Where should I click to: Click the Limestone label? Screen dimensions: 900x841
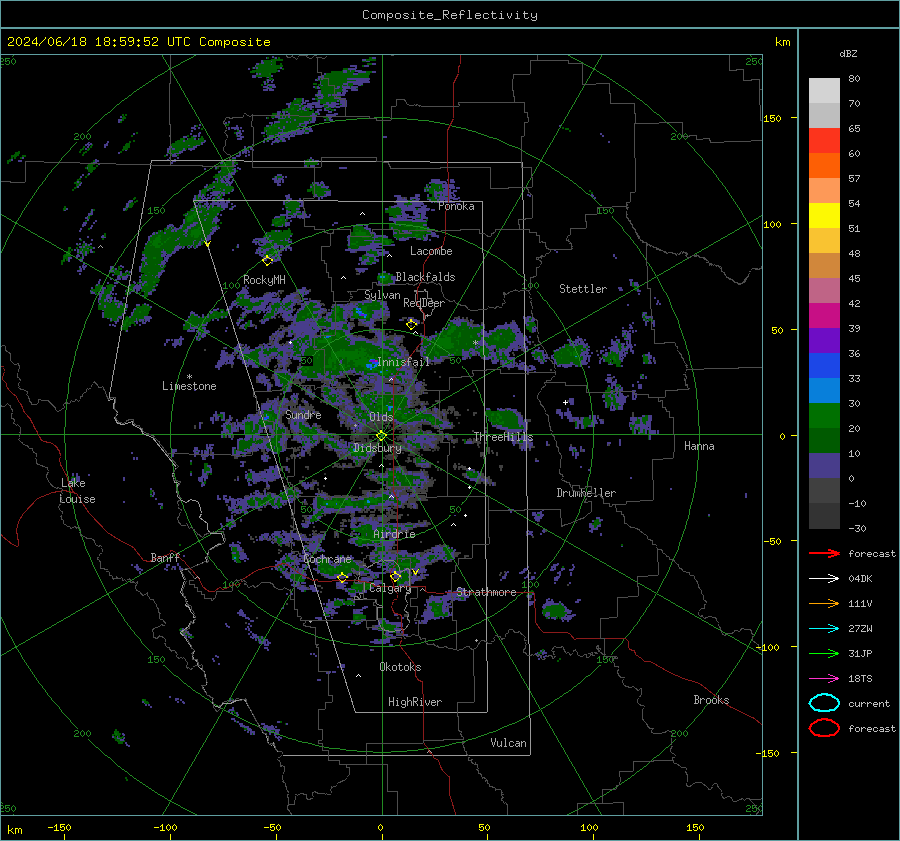189,386
